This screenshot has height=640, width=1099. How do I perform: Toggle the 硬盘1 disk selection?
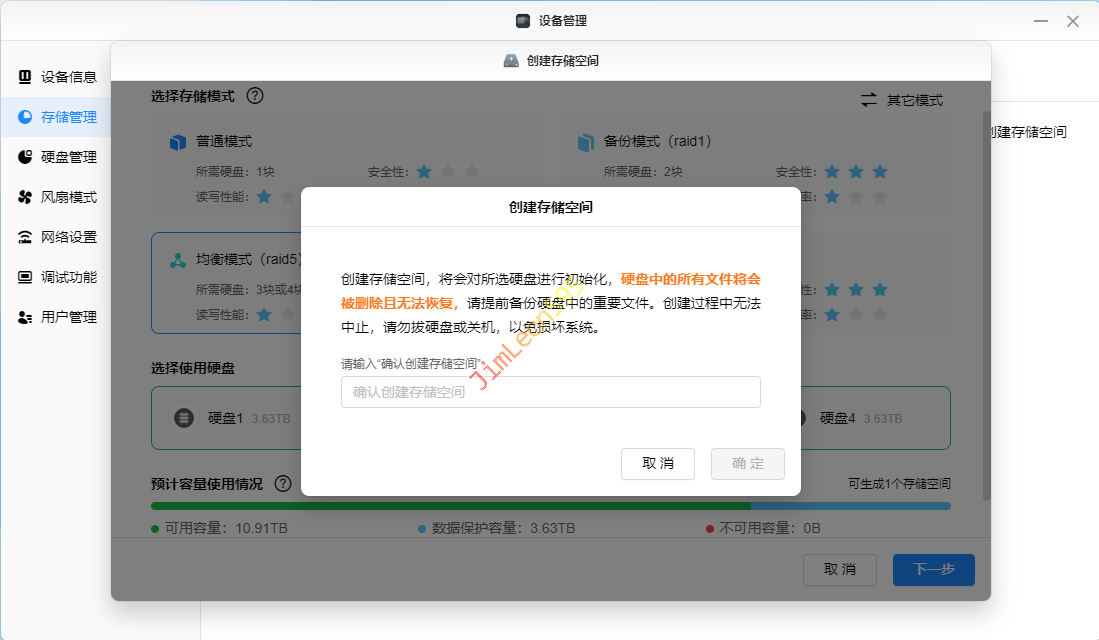(225, 418)
